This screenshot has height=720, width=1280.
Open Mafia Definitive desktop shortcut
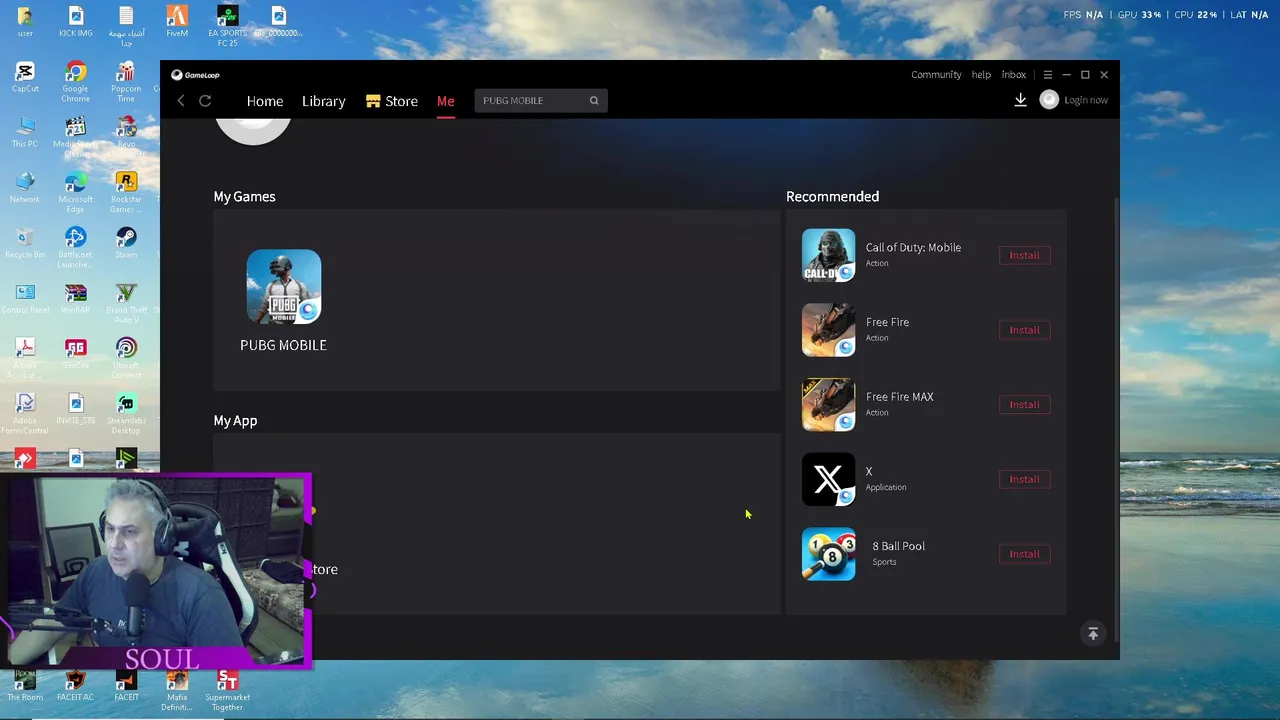click(x=177, y=690)
